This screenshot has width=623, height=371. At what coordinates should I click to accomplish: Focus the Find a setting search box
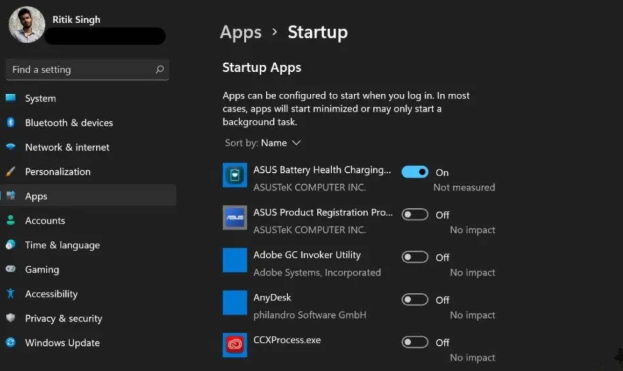coord(87,70)
